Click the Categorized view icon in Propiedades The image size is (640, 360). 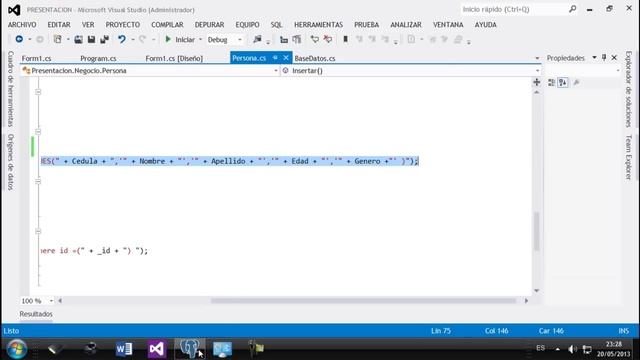[551, 83]
